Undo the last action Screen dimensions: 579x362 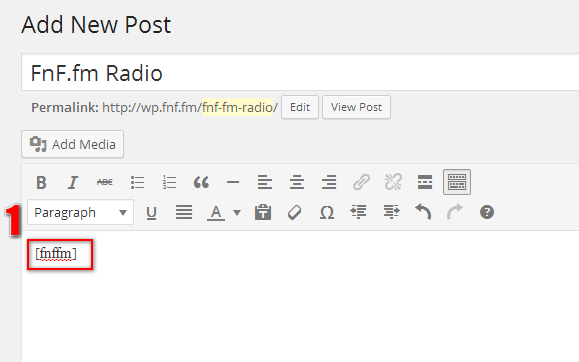pyautogui.click(x=423, y=212)
